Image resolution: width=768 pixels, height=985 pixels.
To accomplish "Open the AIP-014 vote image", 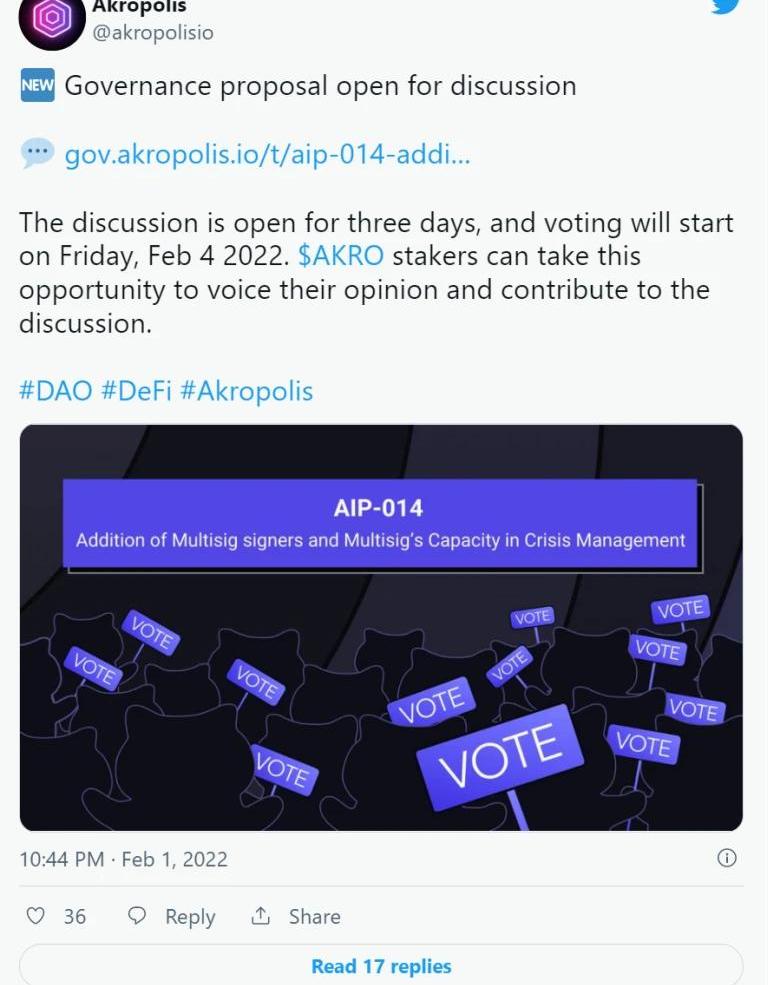I will pyautogui.click(x=381, y=627).
